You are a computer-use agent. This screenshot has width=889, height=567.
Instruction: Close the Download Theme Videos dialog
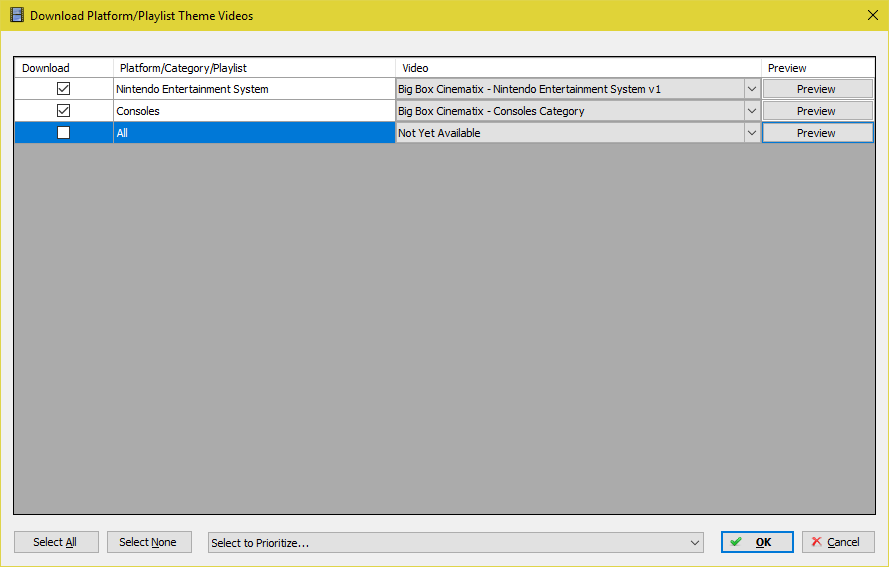click(873, 15)
